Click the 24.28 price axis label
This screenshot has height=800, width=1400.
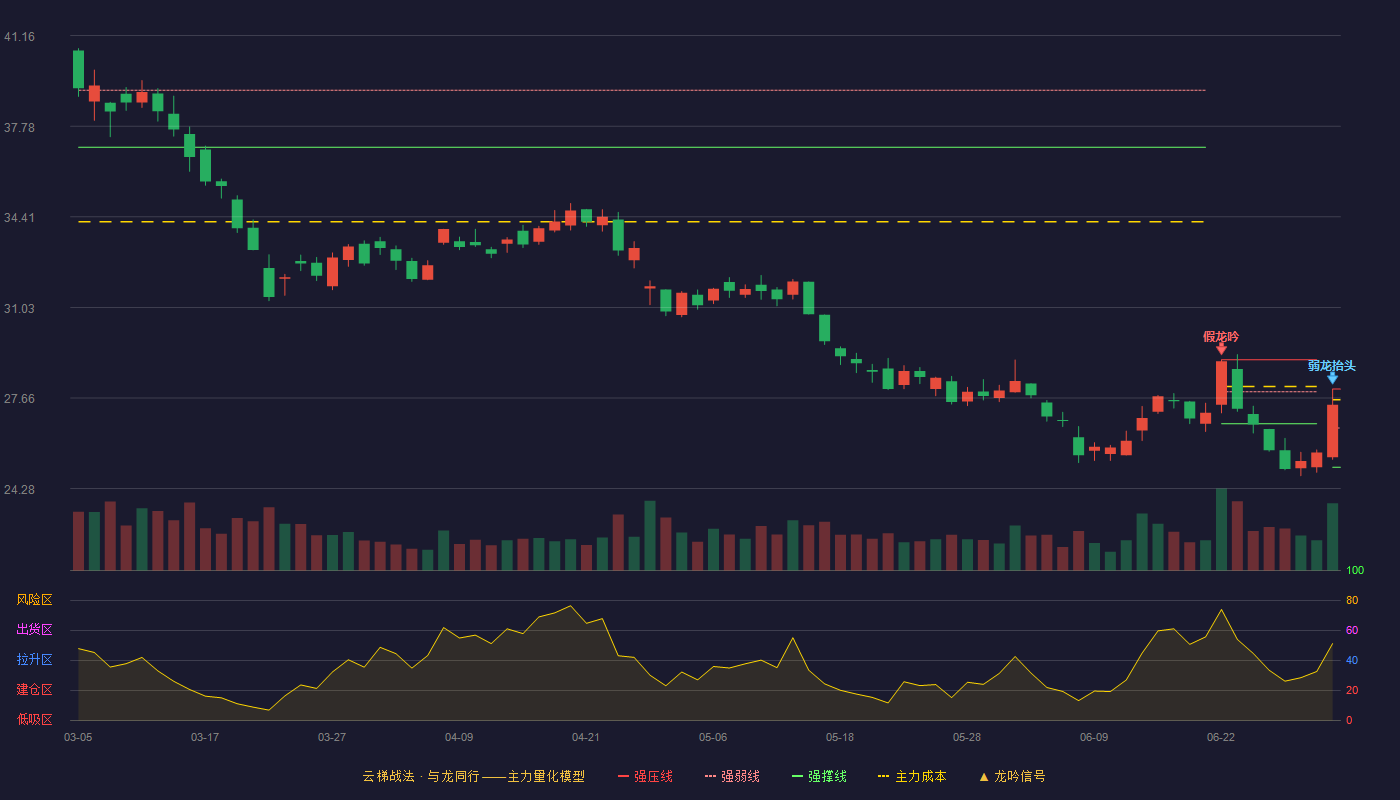tap(19, 490)
